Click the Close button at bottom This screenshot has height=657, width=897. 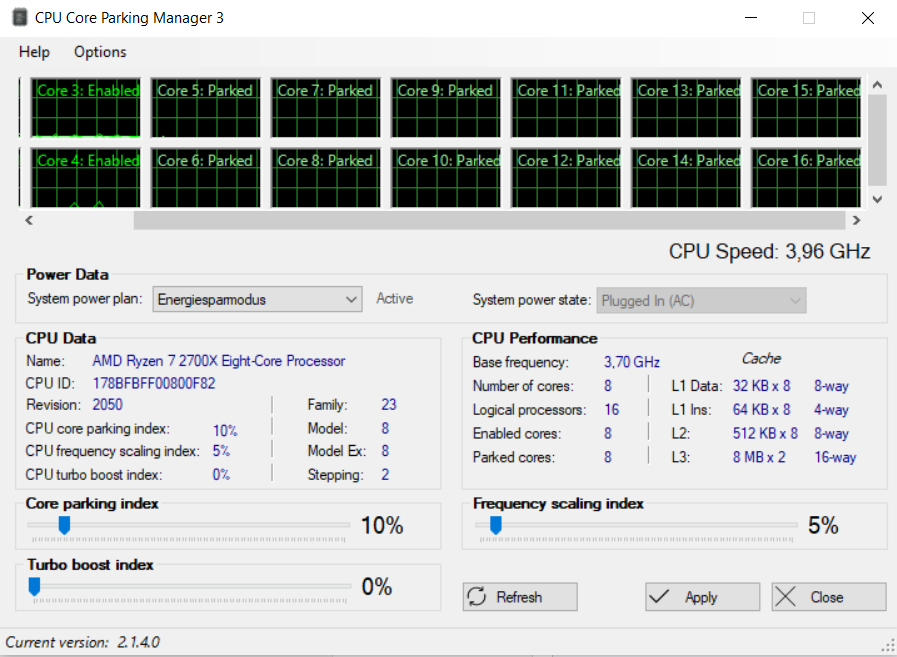(x=829, y=597)
